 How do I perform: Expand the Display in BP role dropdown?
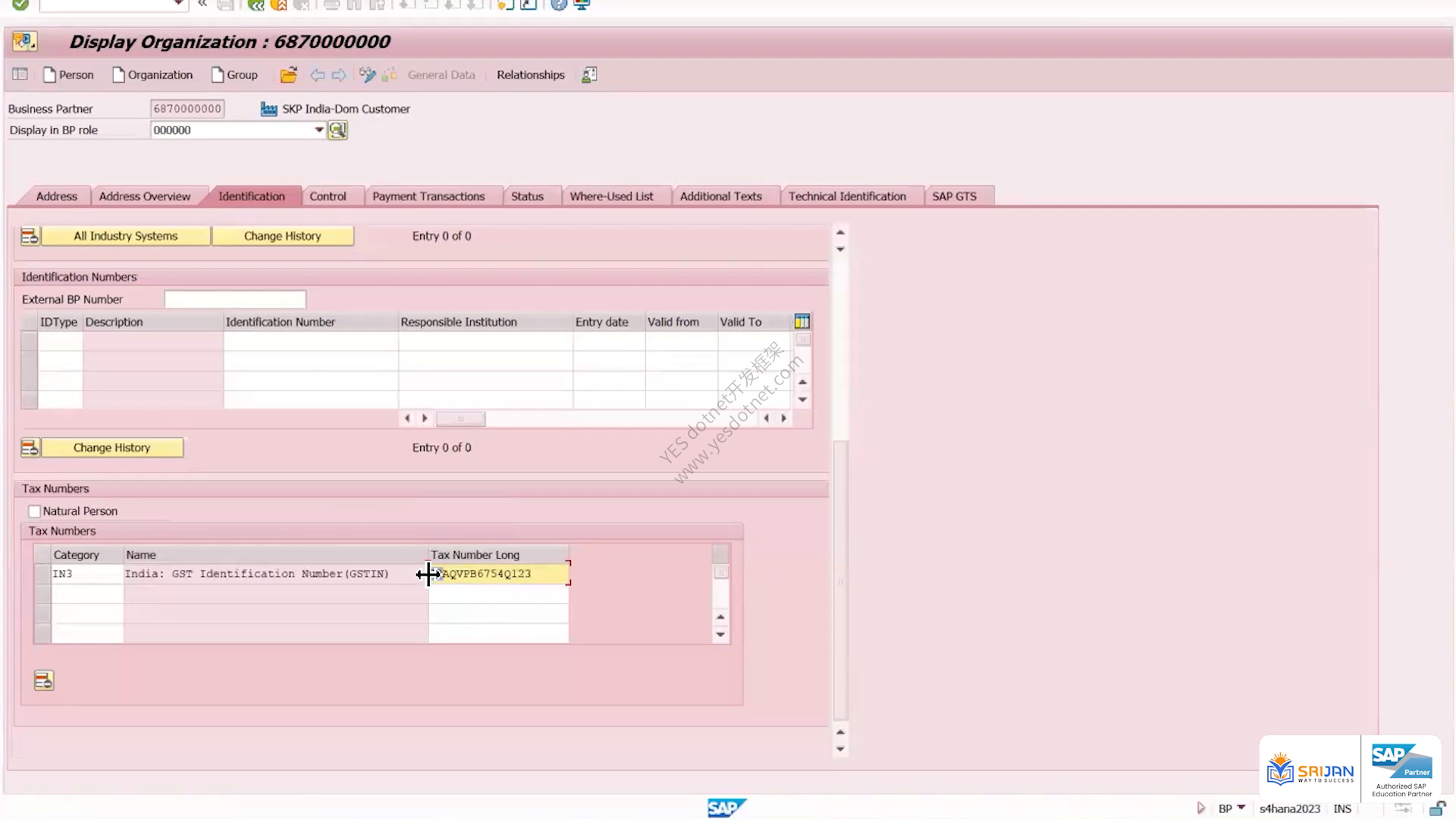pos(319,130)
